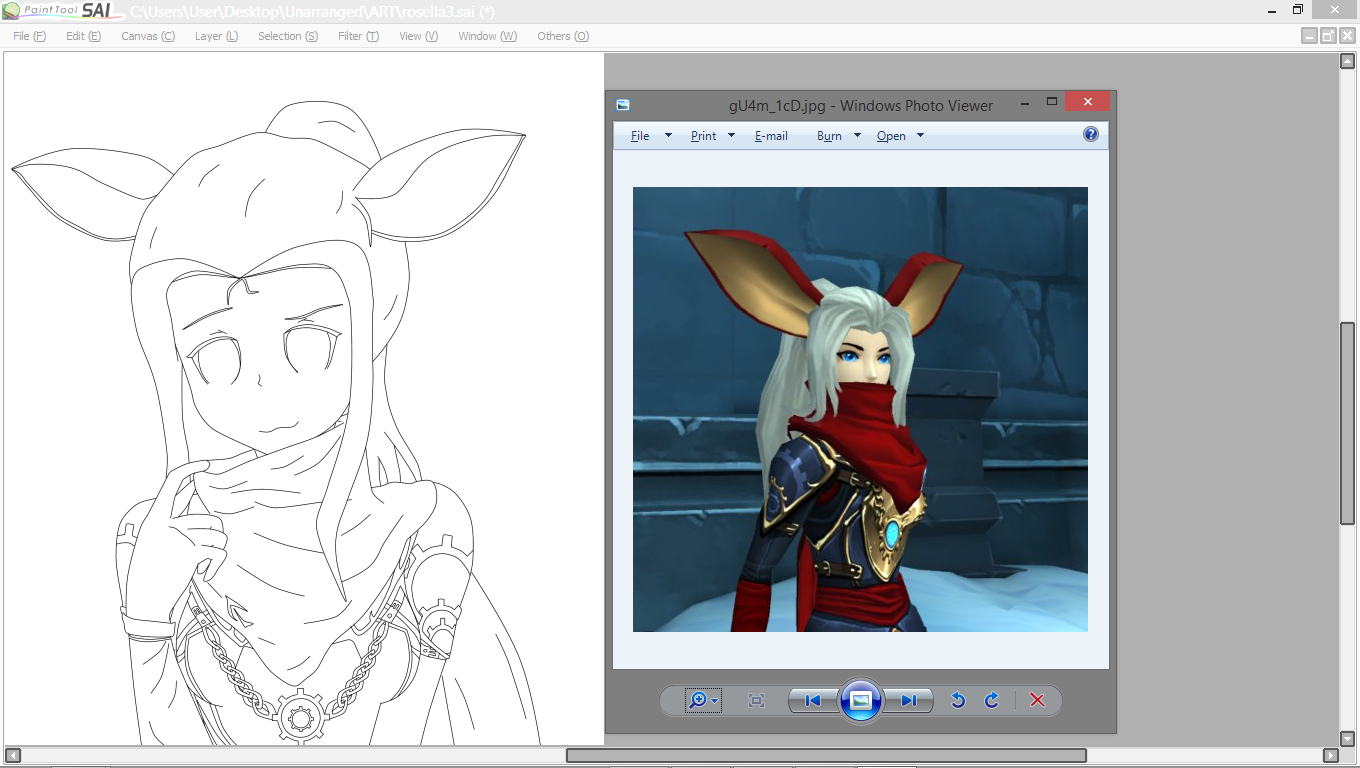Close the rosella3.sai document
1360x768 pixels.
click(x=1347, y=36)
